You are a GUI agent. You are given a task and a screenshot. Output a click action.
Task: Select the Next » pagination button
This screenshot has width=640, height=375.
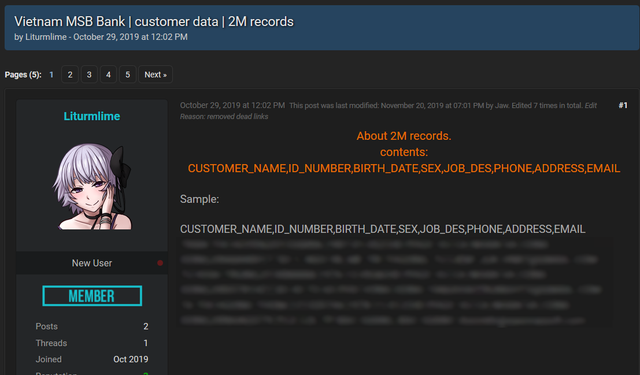tap(156, 75)
